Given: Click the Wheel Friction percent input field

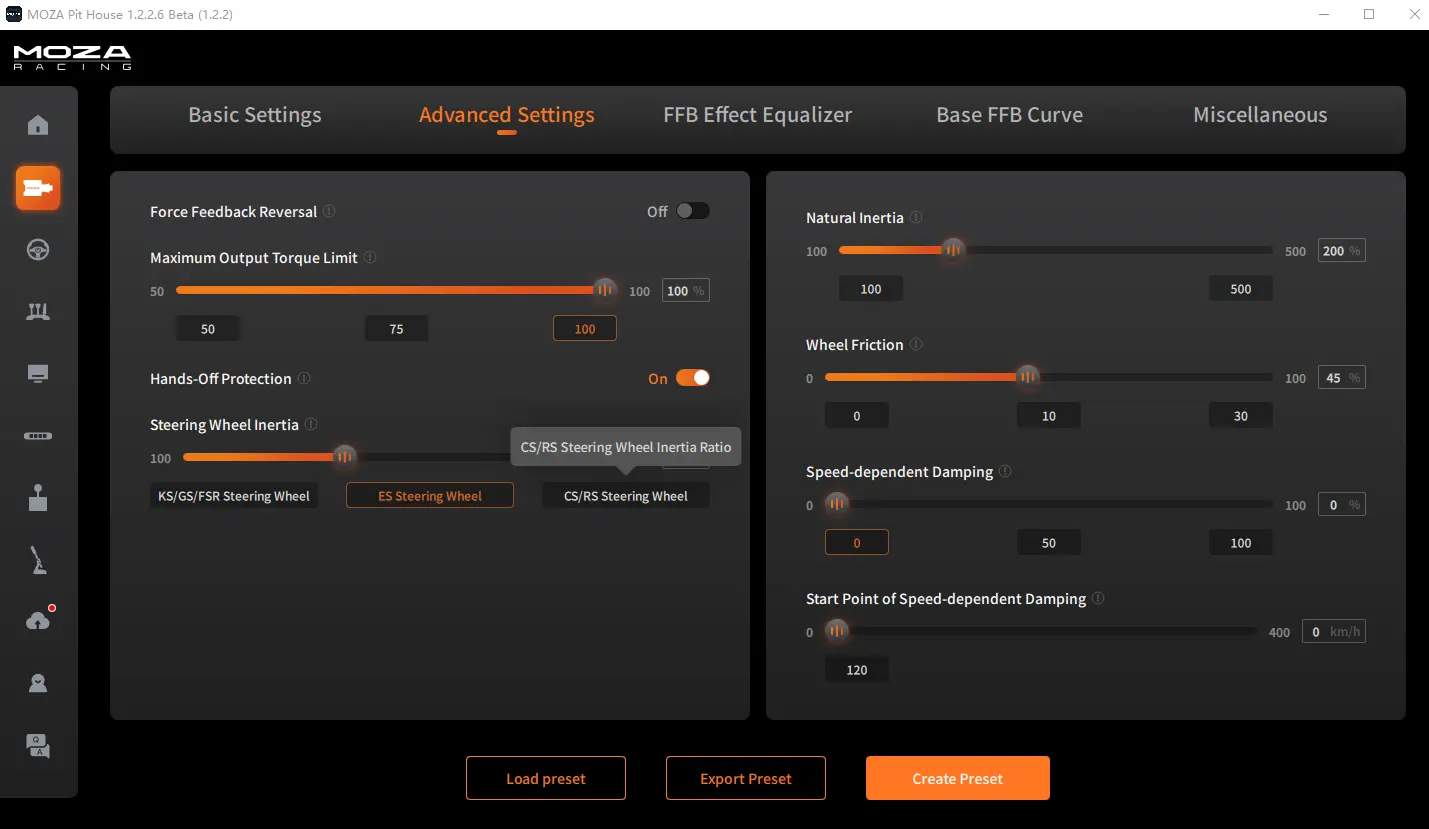Looking at the screenshot, I should (x=1342, y=378).
